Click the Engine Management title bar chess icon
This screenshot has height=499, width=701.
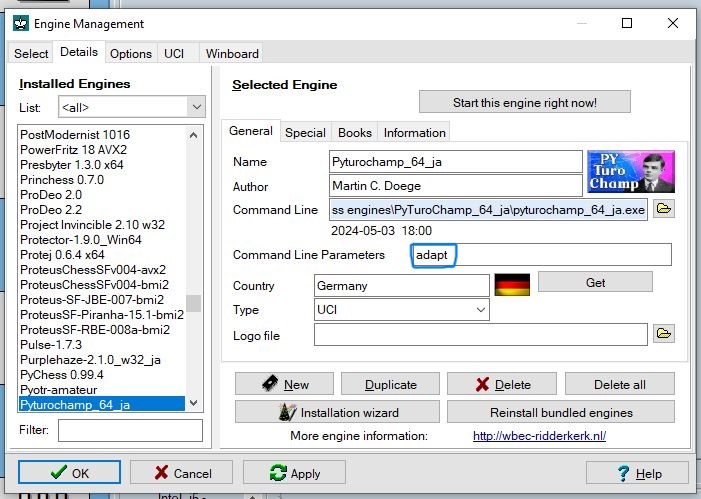pyautogui.click(x=21, y=23)
